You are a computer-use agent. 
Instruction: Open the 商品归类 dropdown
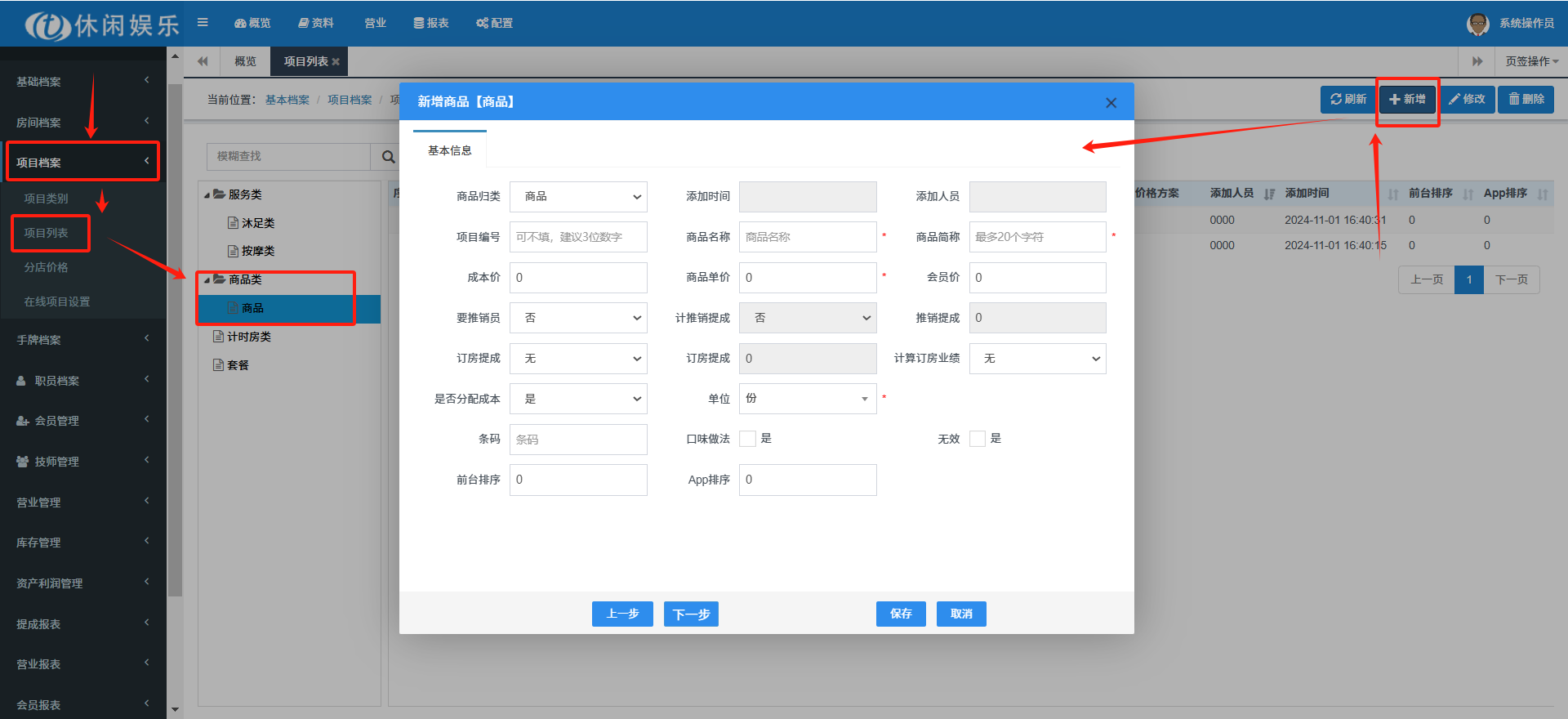pos(578,197)
